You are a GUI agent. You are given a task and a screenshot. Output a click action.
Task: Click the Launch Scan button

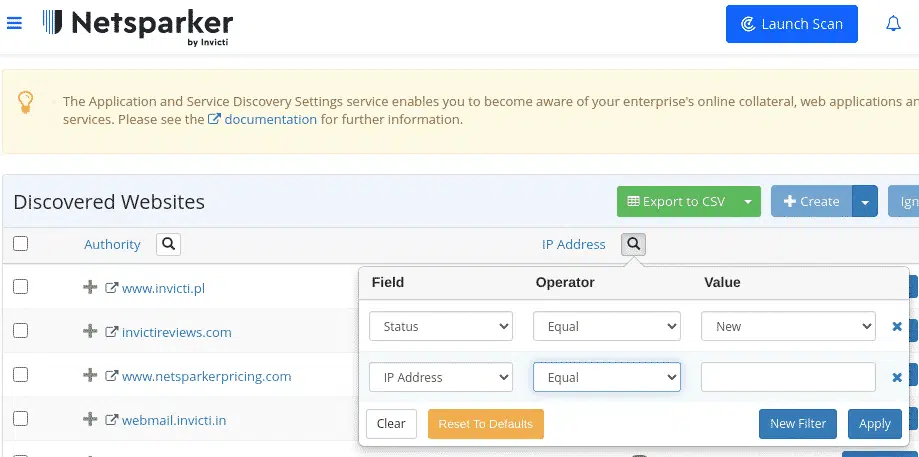791,24
